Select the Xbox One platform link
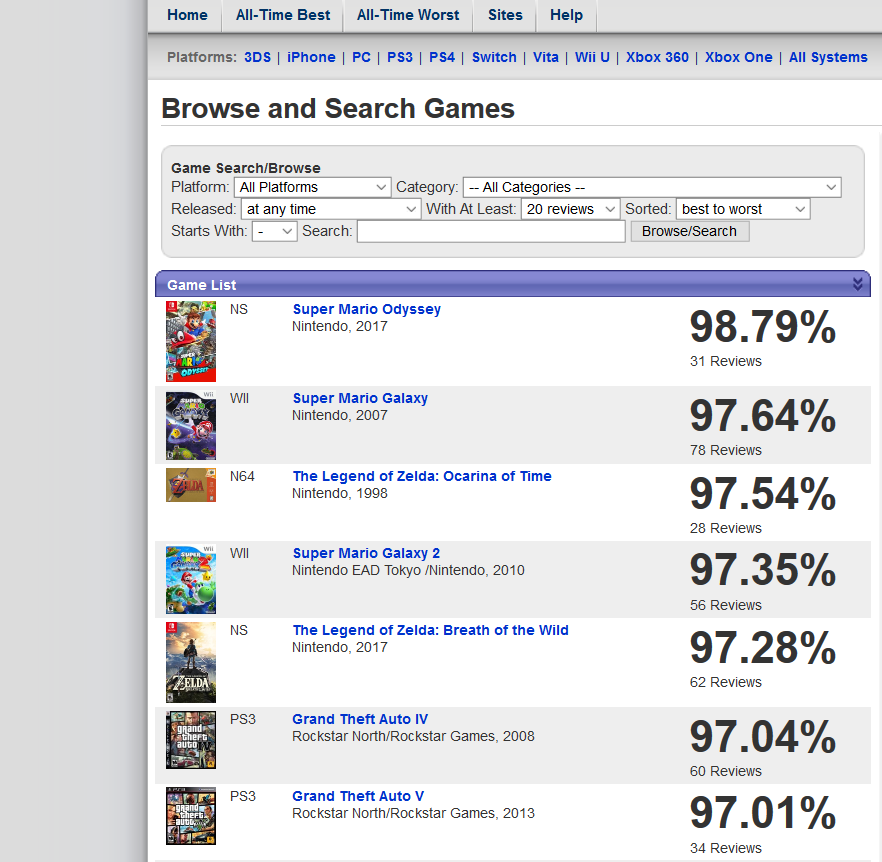The height and width of the screenshot is (862, 882). pyautogui.click(x=739, y=57)
